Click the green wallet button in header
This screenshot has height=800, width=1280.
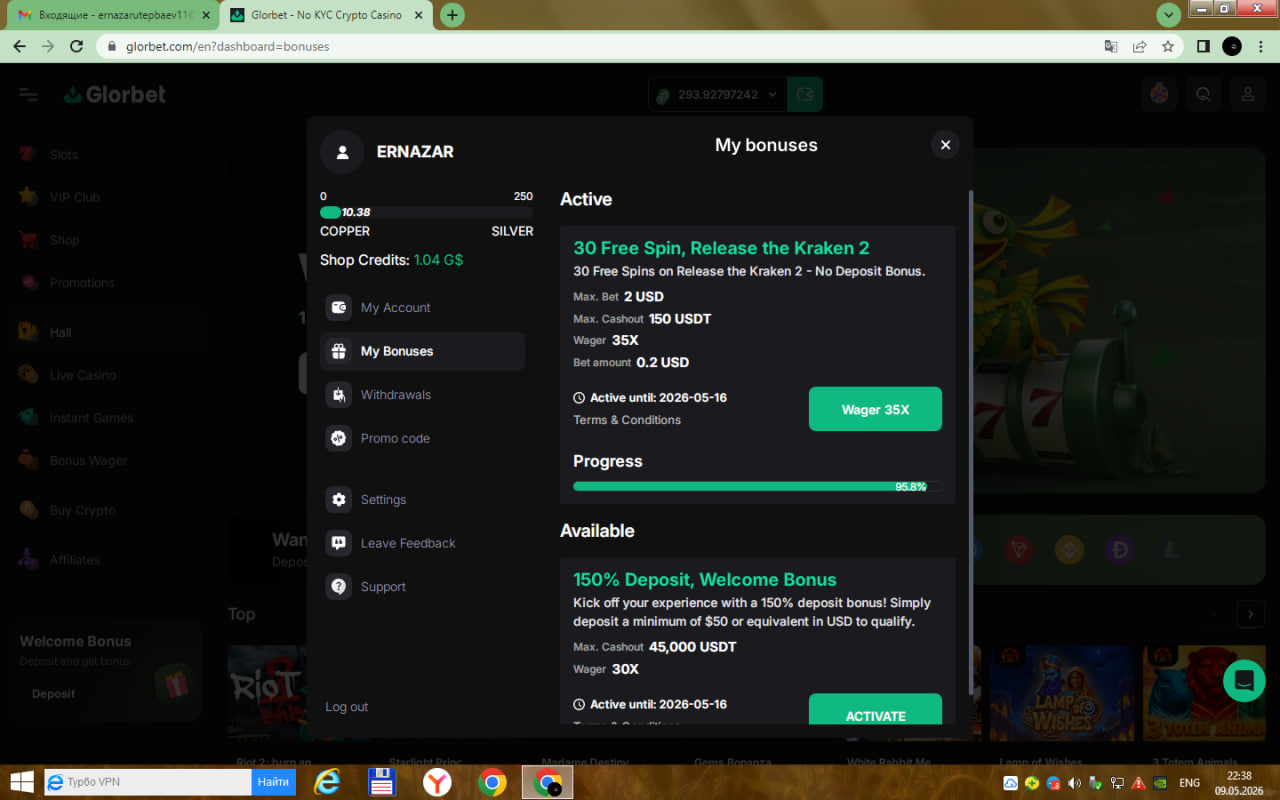(805, 95)
